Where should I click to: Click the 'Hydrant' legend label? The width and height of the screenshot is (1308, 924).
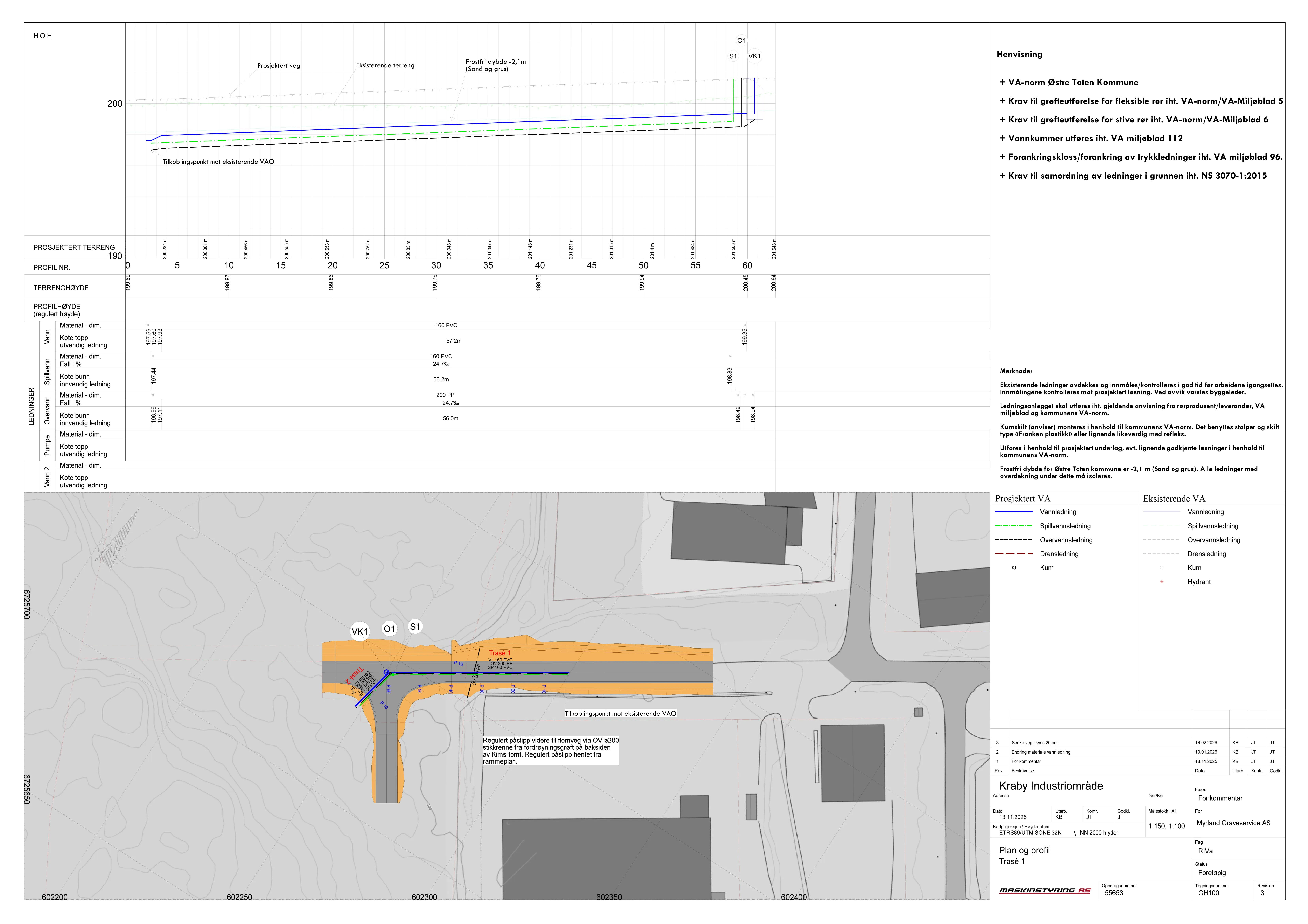pos(1199,582)
